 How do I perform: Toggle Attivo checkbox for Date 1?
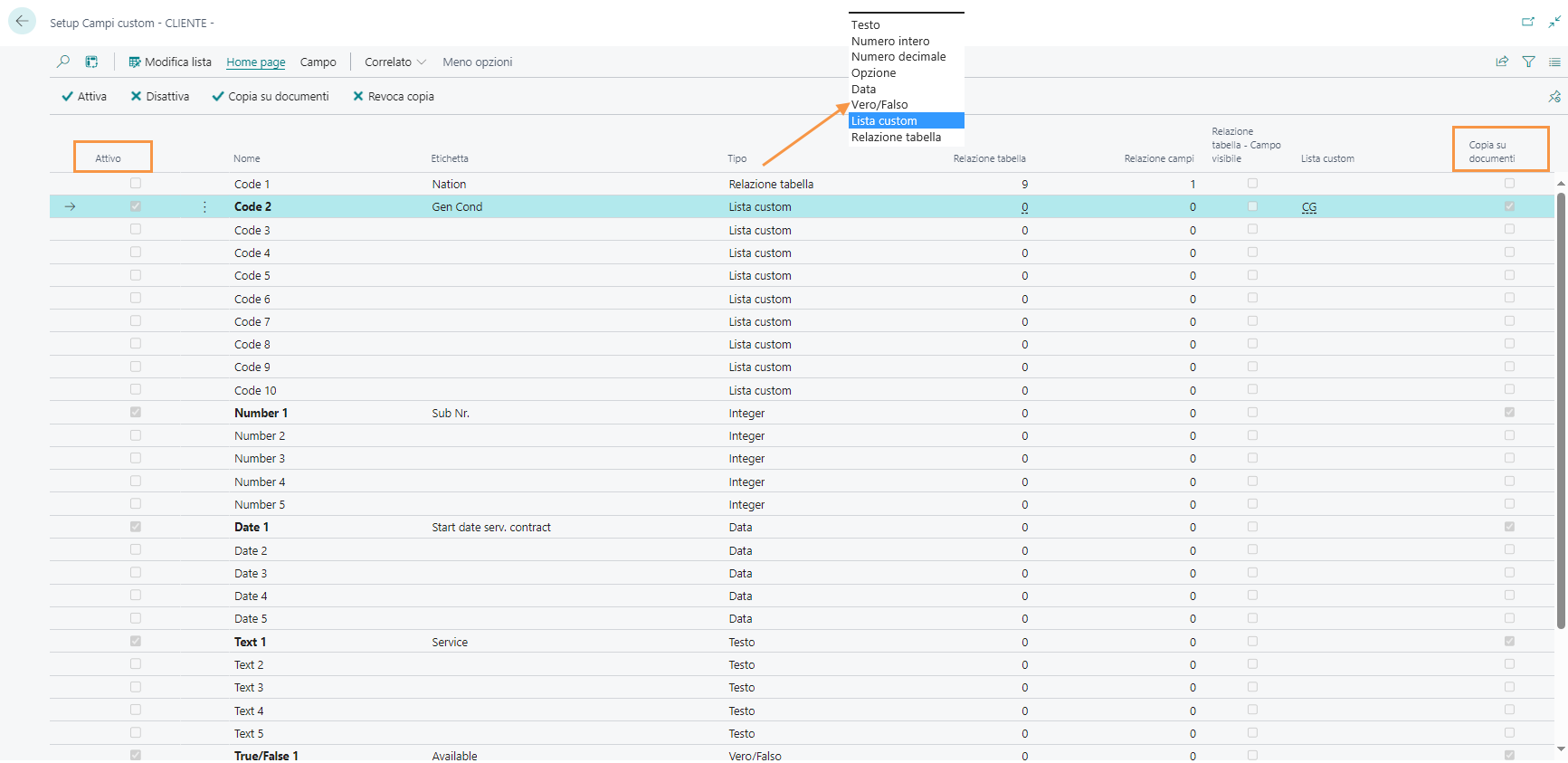pos(136,527)
